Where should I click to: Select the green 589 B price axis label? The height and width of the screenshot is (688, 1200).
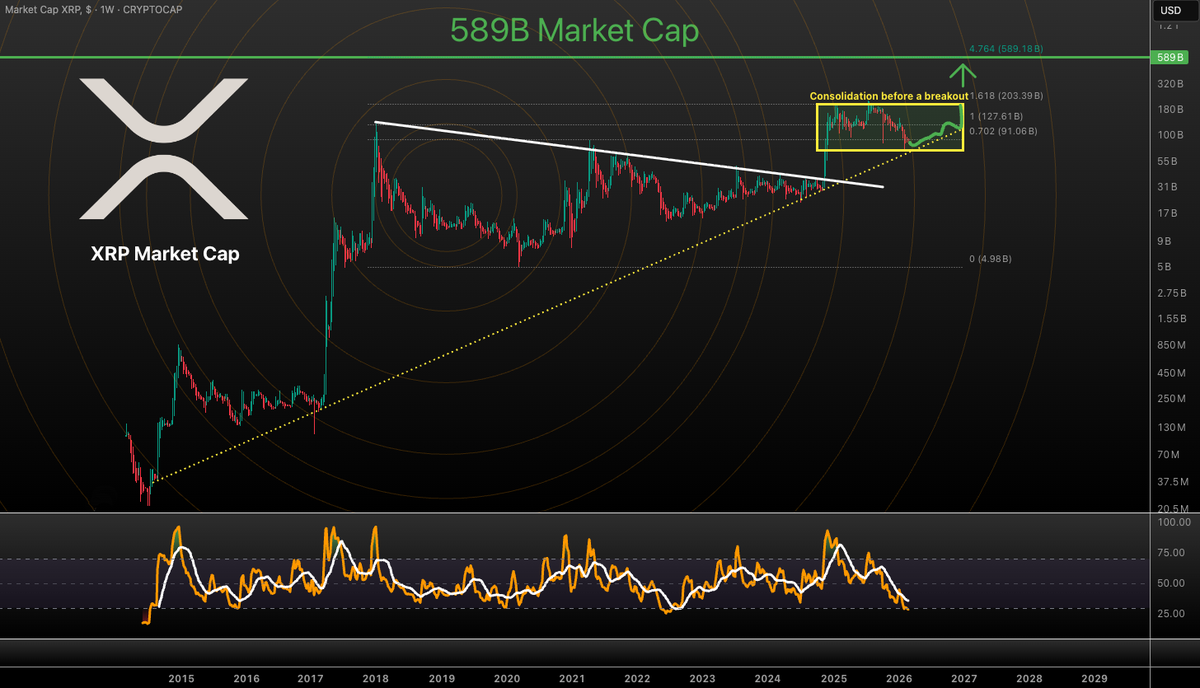pyautogui.click(x=1171, y=59)
